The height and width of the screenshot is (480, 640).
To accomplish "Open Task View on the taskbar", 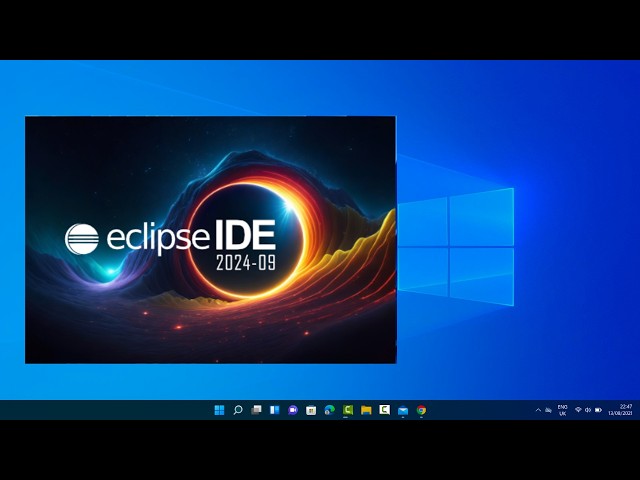I will (256, 410).
